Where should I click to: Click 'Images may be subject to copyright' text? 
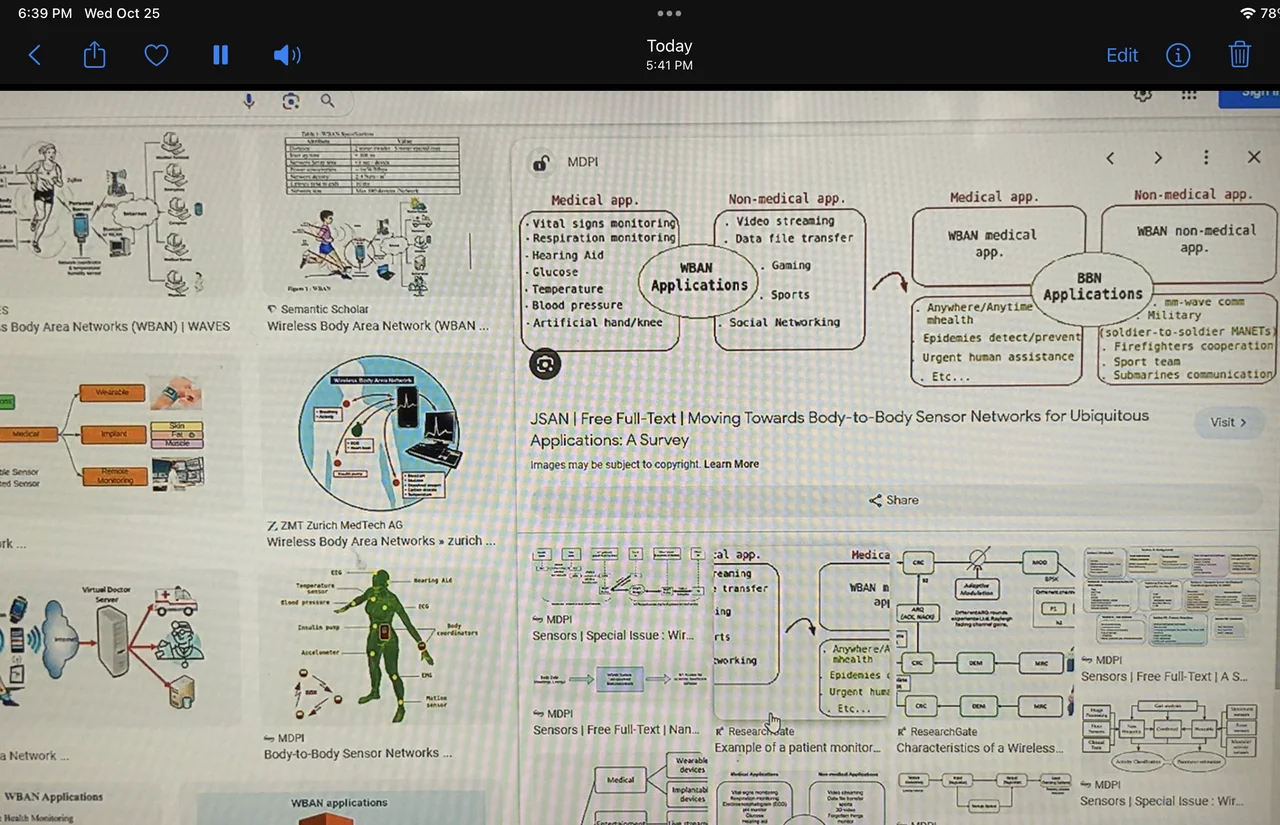tap(615, 464)
